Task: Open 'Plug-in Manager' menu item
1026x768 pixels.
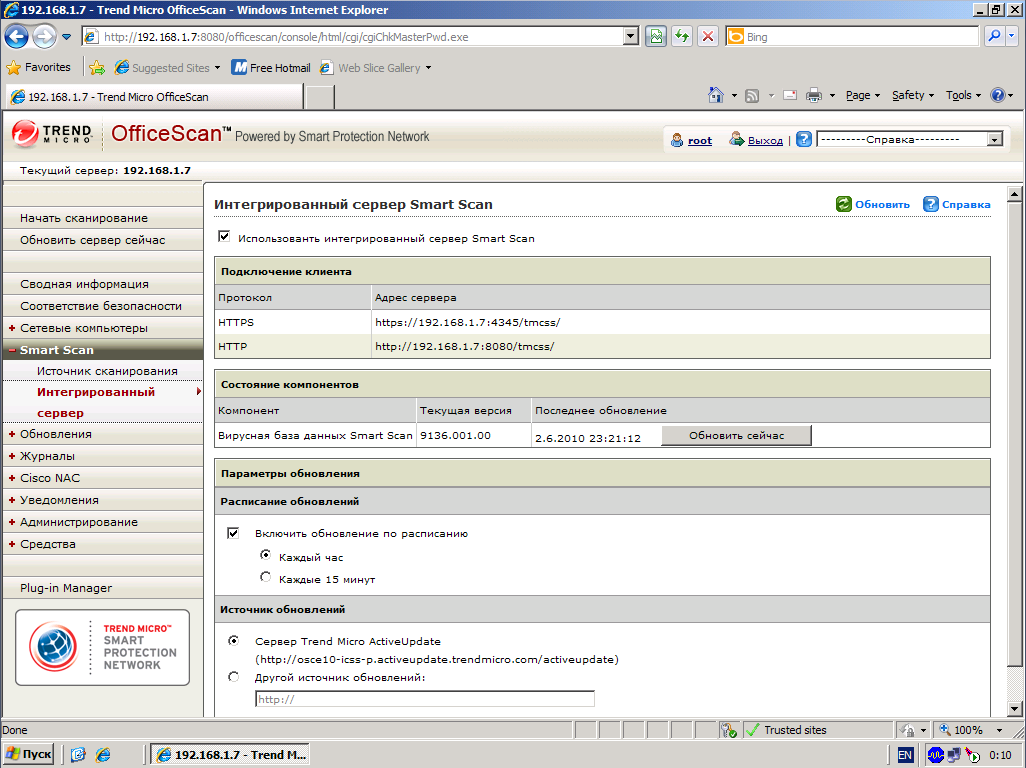Action: click(103, 588)
